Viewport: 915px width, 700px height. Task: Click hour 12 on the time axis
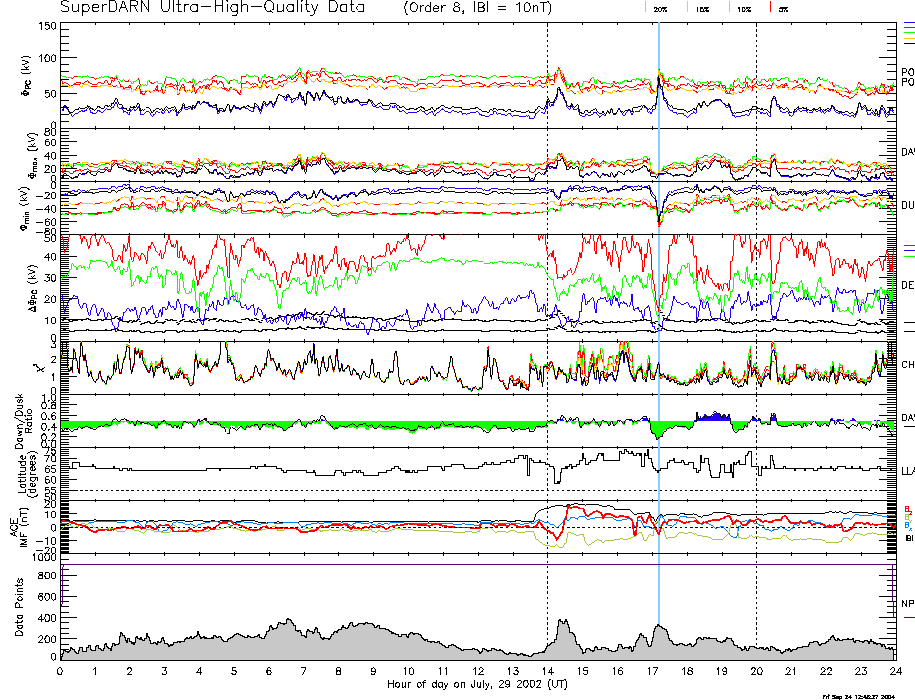tap(478, 672)
